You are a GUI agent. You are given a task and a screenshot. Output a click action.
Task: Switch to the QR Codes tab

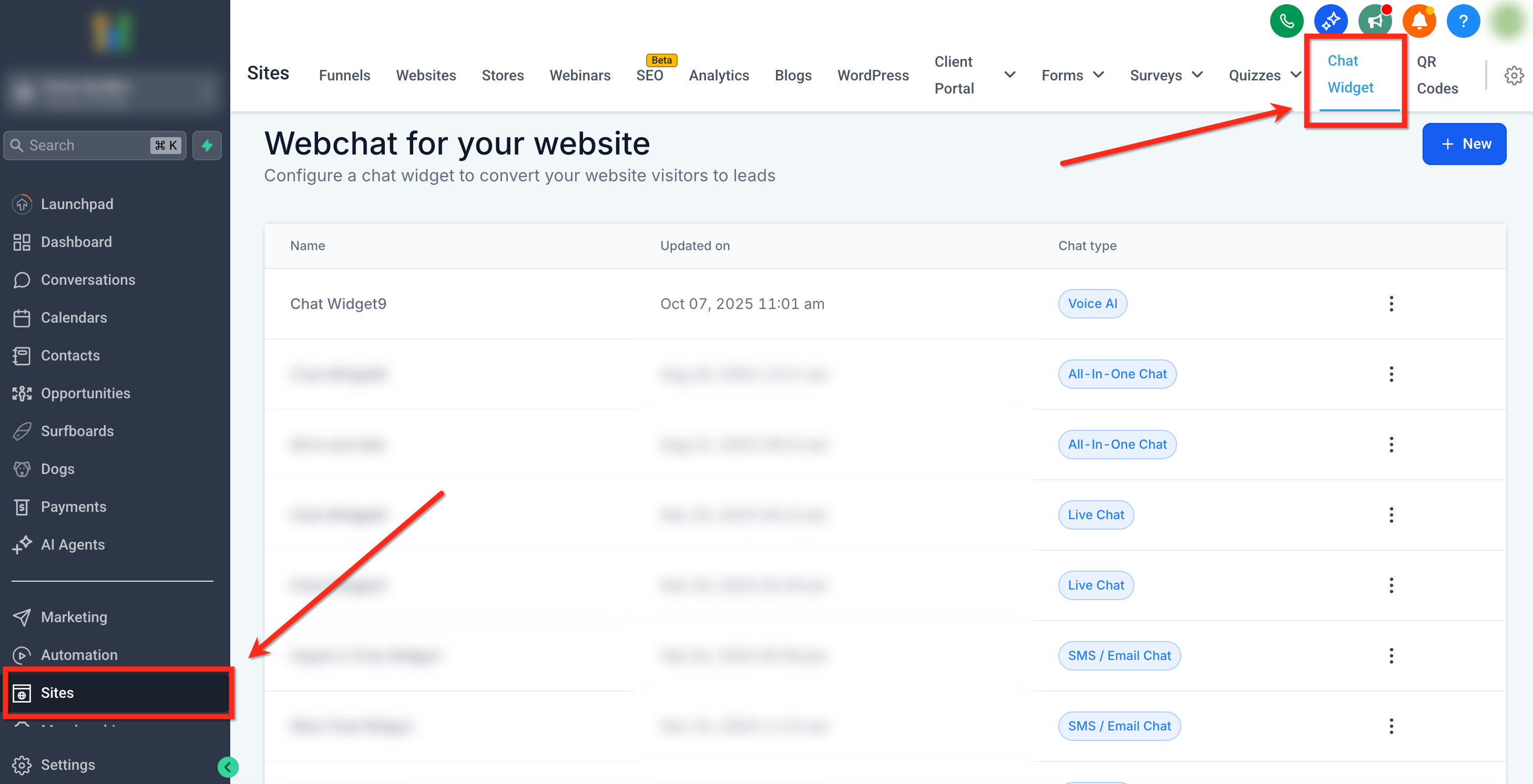1437,75
